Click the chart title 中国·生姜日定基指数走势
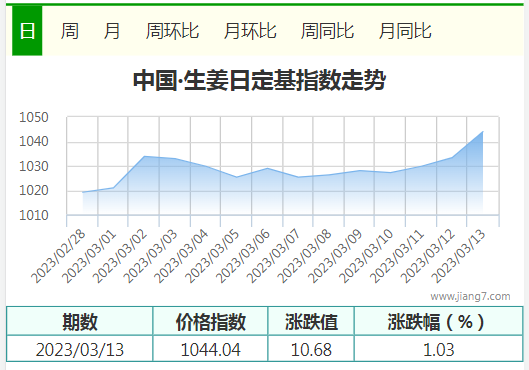The image size is (529, 370). (x=259, y=80)
